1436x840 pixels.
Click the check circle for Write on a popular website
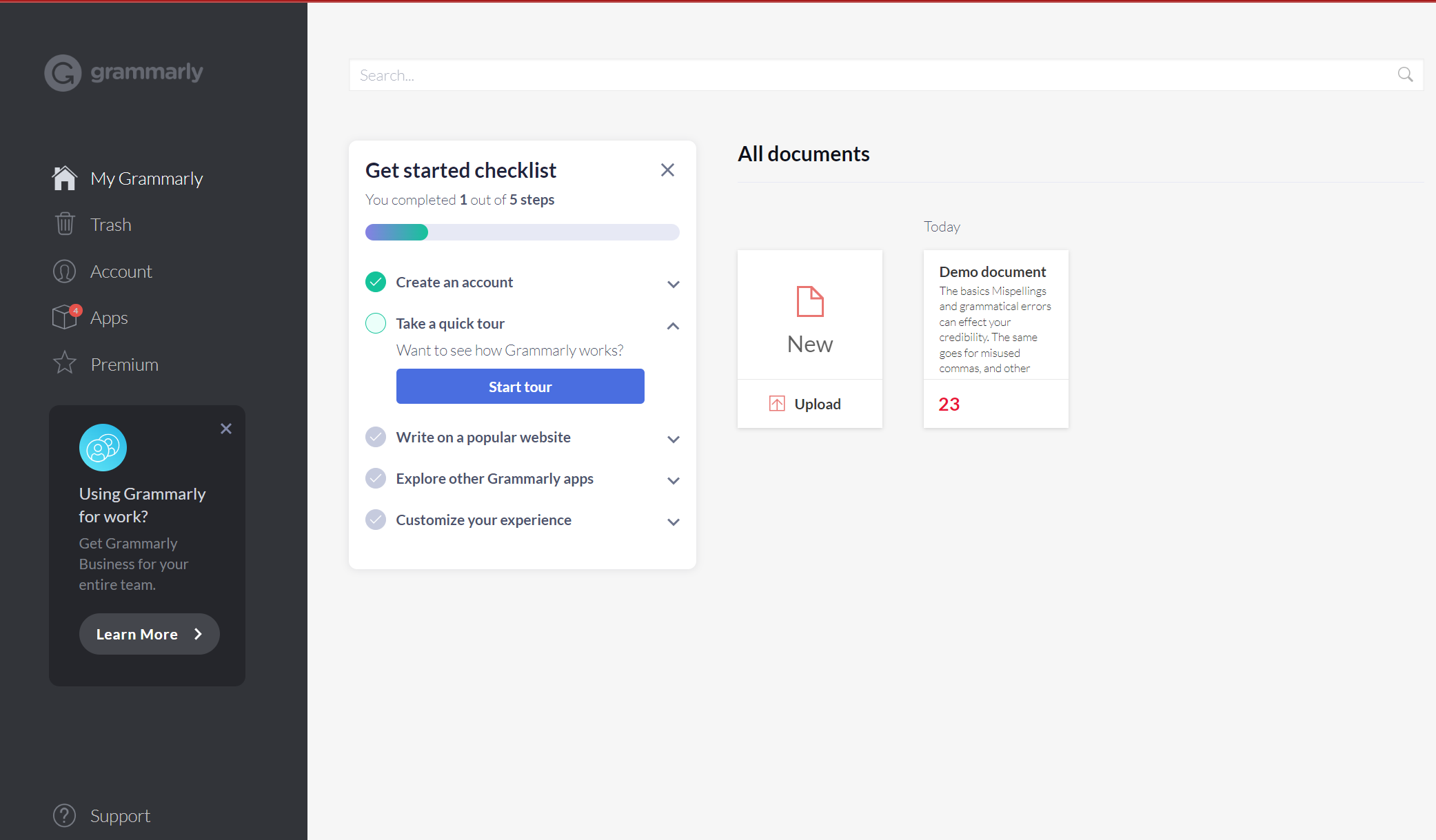pos(376,437)
